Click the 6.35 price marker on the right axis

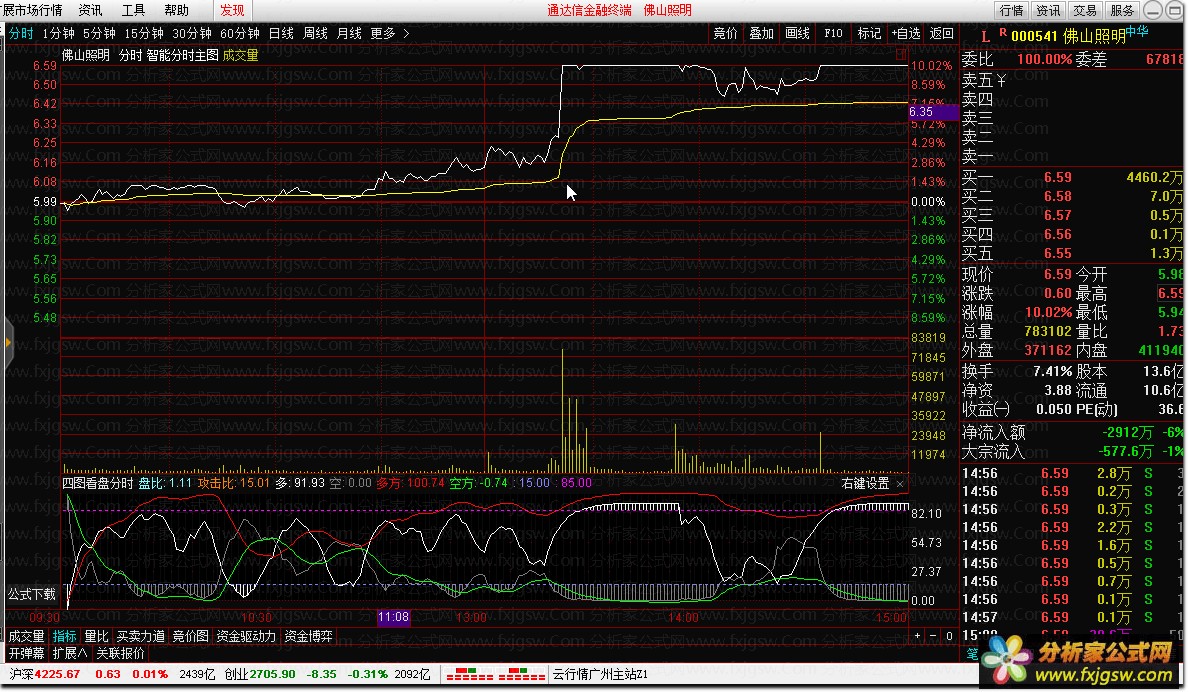point(932,112)
